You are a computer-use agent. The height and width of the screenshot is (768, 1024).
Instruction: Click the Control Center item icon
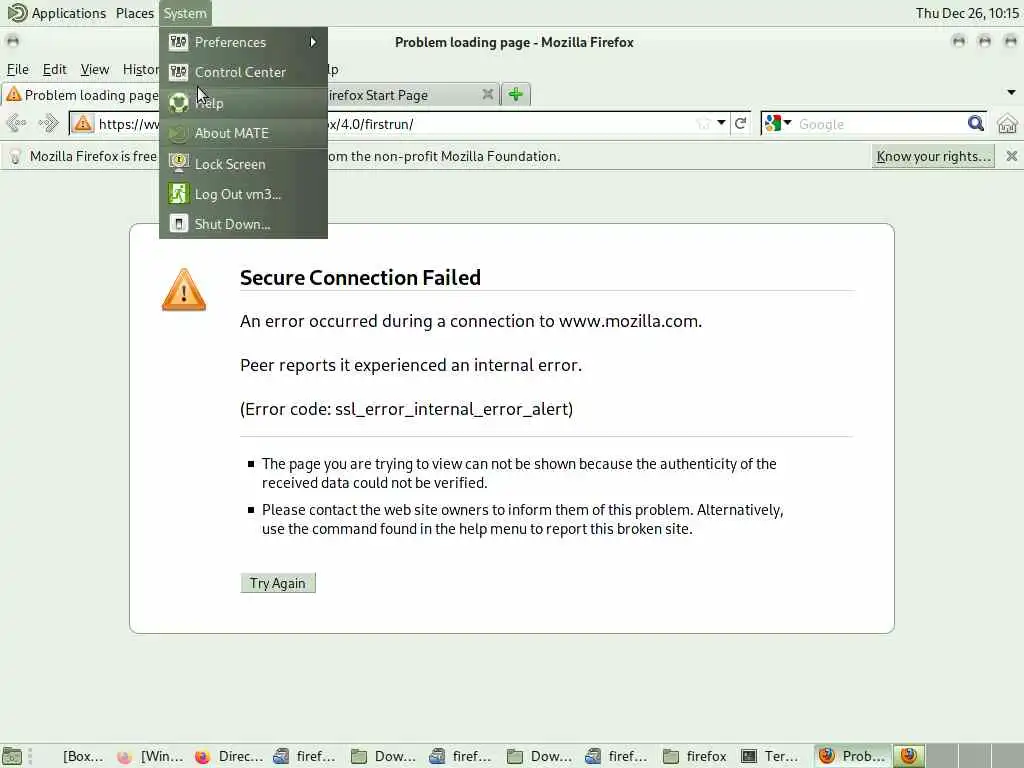click(x=178, y=72)
